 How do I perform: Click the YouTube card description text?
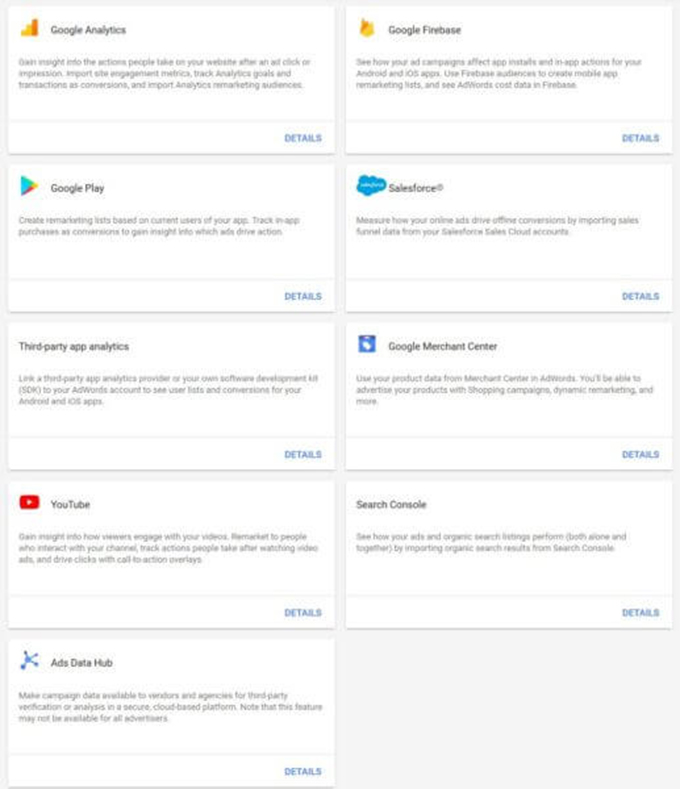(165, 548)
